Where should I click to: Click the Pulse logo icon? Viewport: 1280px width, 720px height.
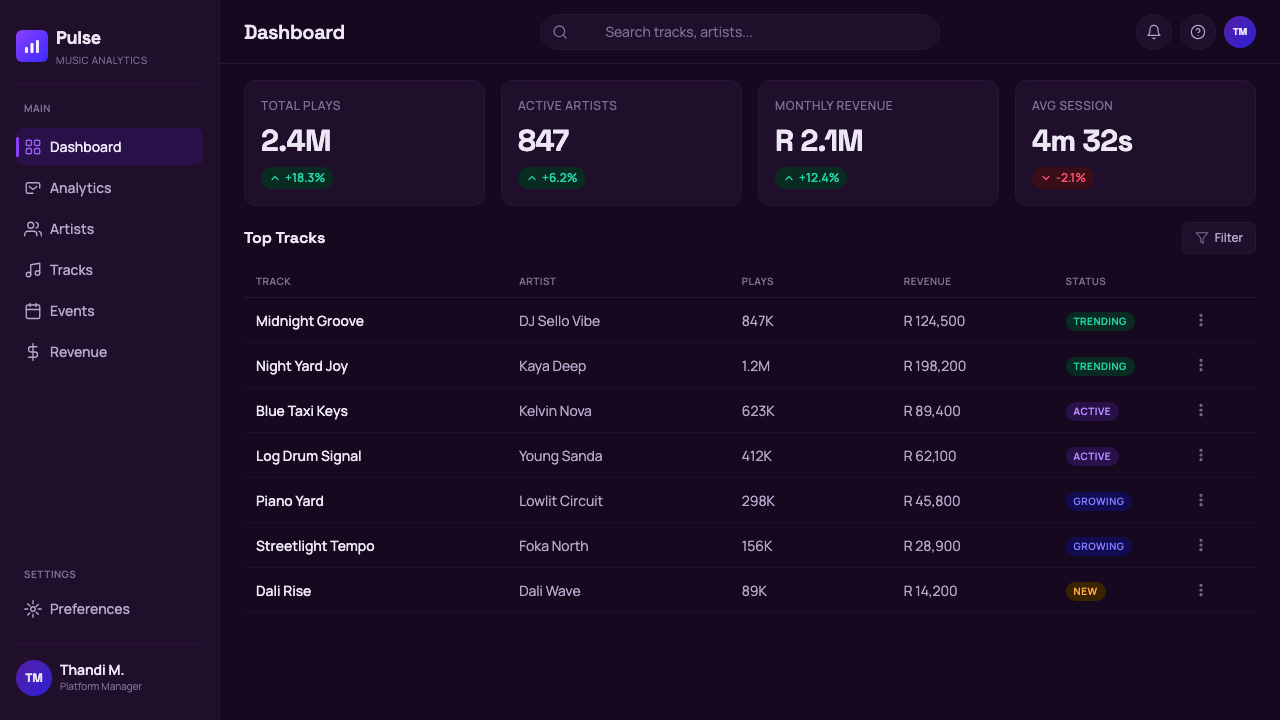pyautogui.click(x=32, y=46)
